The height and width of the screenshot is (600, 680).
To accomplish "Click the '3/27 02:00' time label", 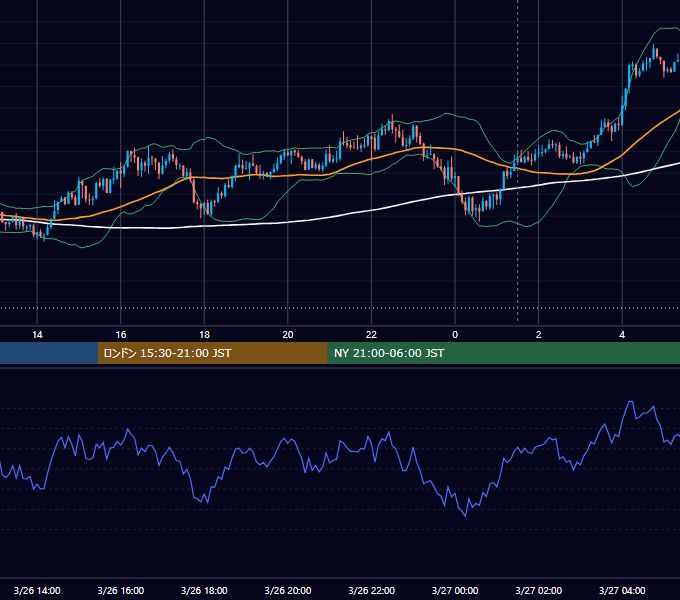I will tap(539, 590).
